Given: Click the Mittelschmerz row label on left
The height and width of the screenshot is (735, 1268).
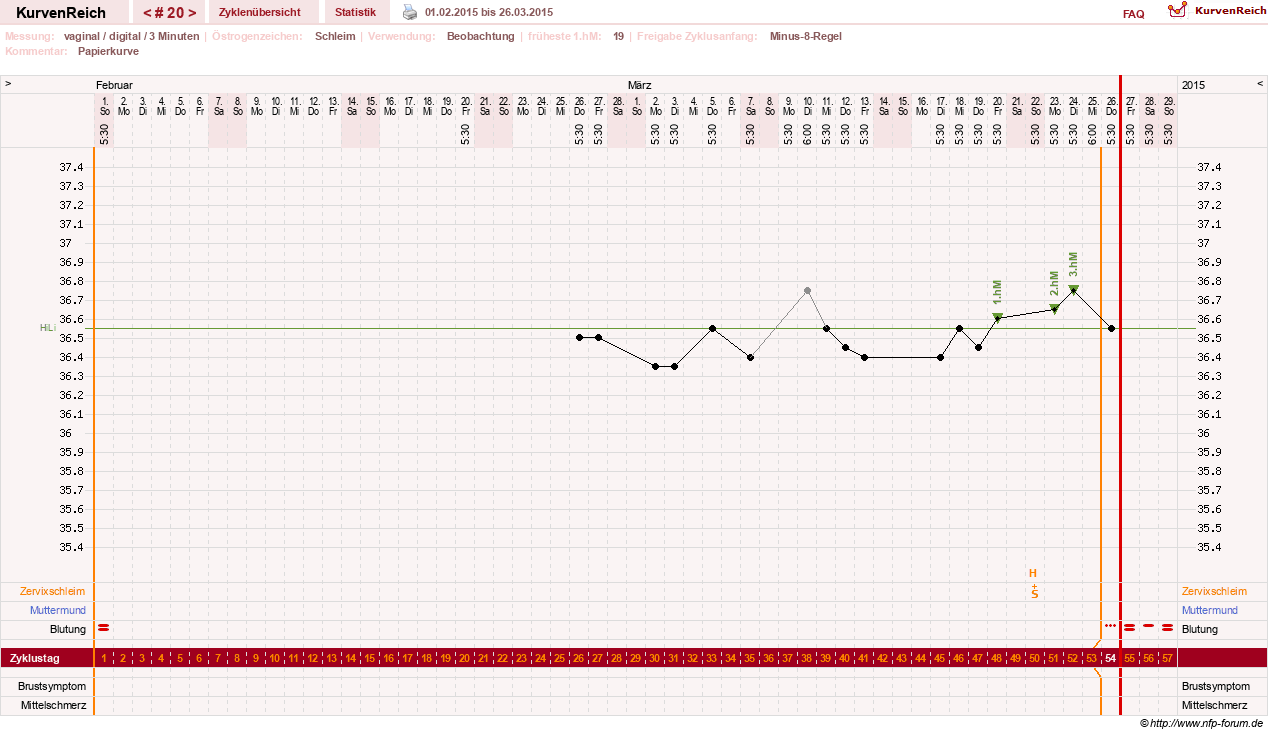Looking at the screenshot, I should [54, 705].
